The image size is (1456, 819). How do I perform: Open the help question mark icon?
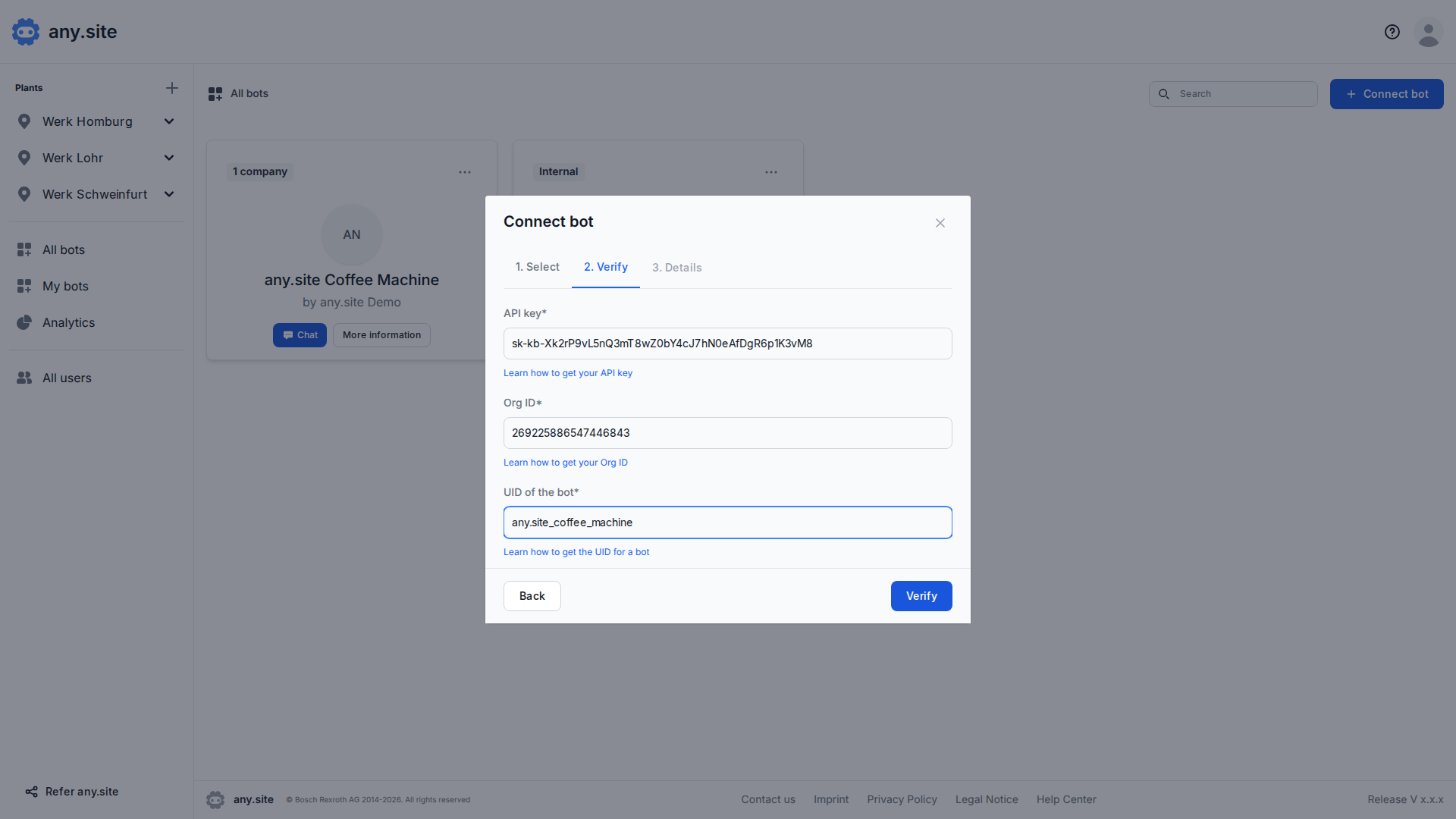[x=1392, y=32]
